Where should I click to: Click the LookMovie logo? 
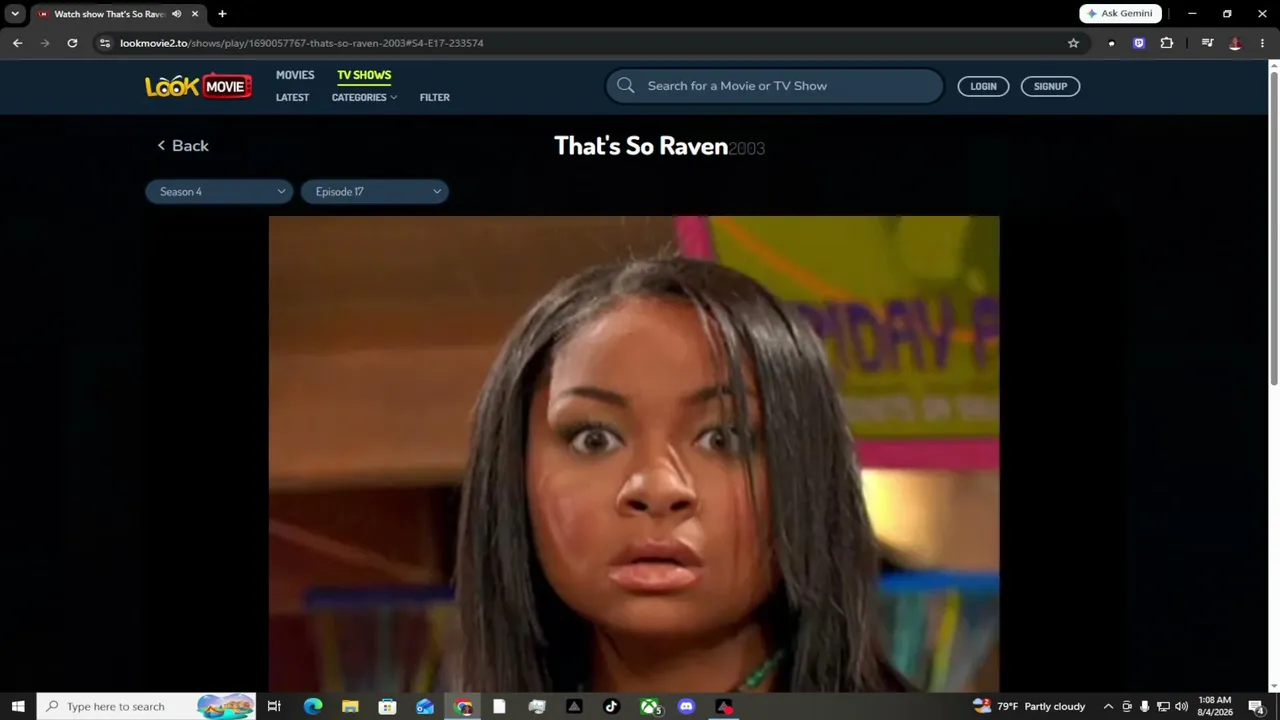coord(198,86)
